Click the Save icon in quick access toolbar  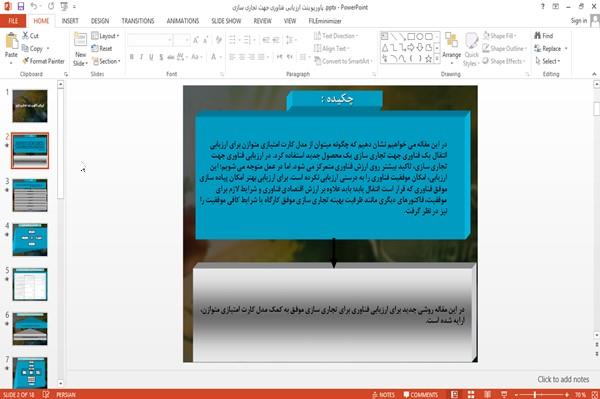pos(21,7)
